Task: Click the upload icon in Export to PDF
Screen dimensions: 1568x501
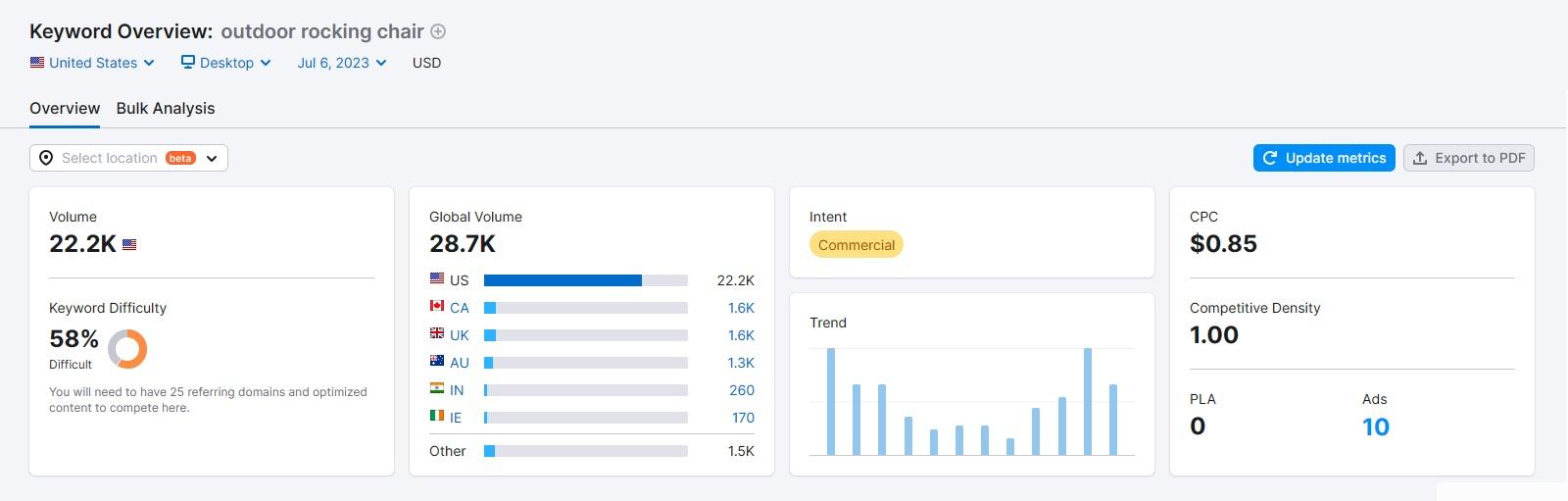Action: 1420,158
